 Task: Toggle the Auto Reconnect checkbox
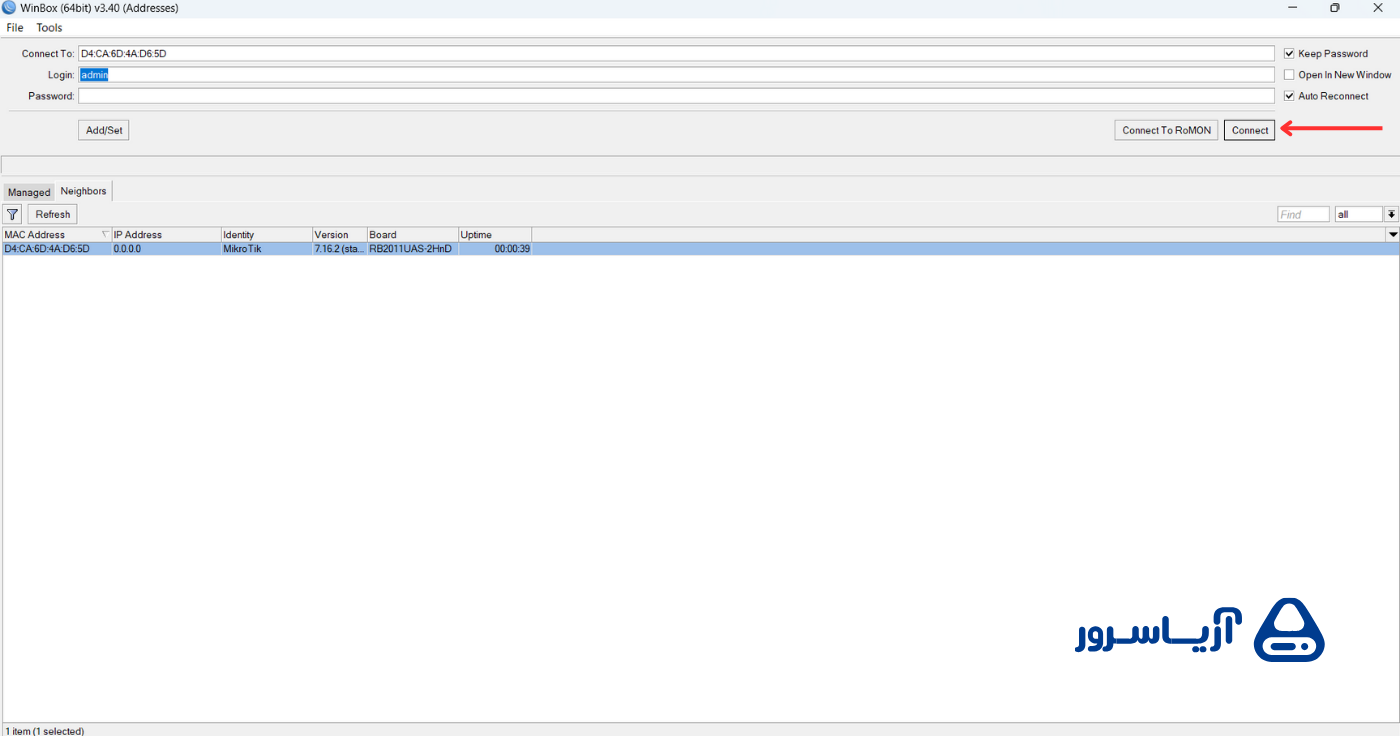(x=1289, y=96)
